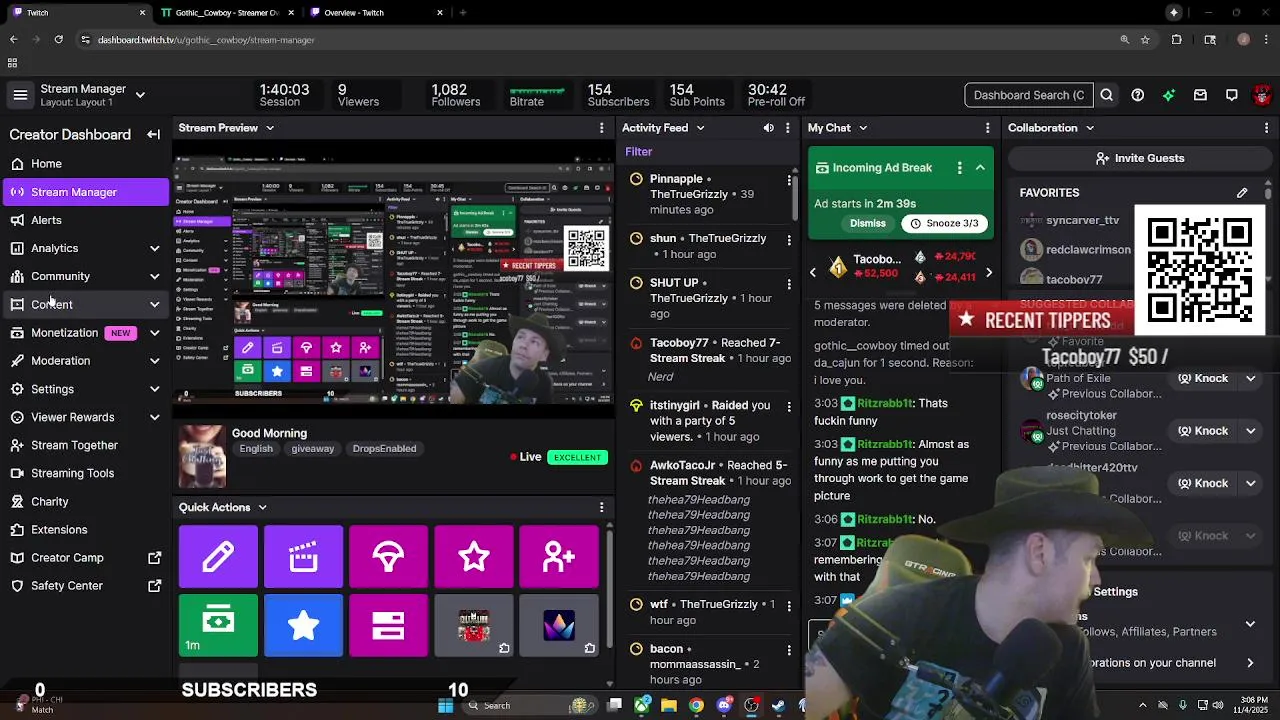This screenshot has height=720, width=1280.
Task: Click the green cash ad quick action
Action: pos(218,625)
